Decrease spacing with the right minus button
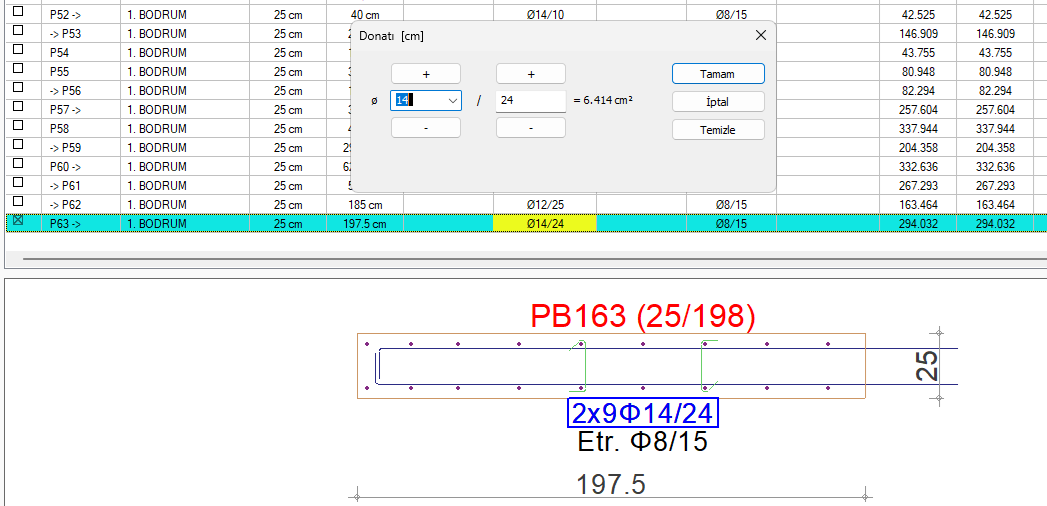 pyautogui.click(x=530, y=128)
